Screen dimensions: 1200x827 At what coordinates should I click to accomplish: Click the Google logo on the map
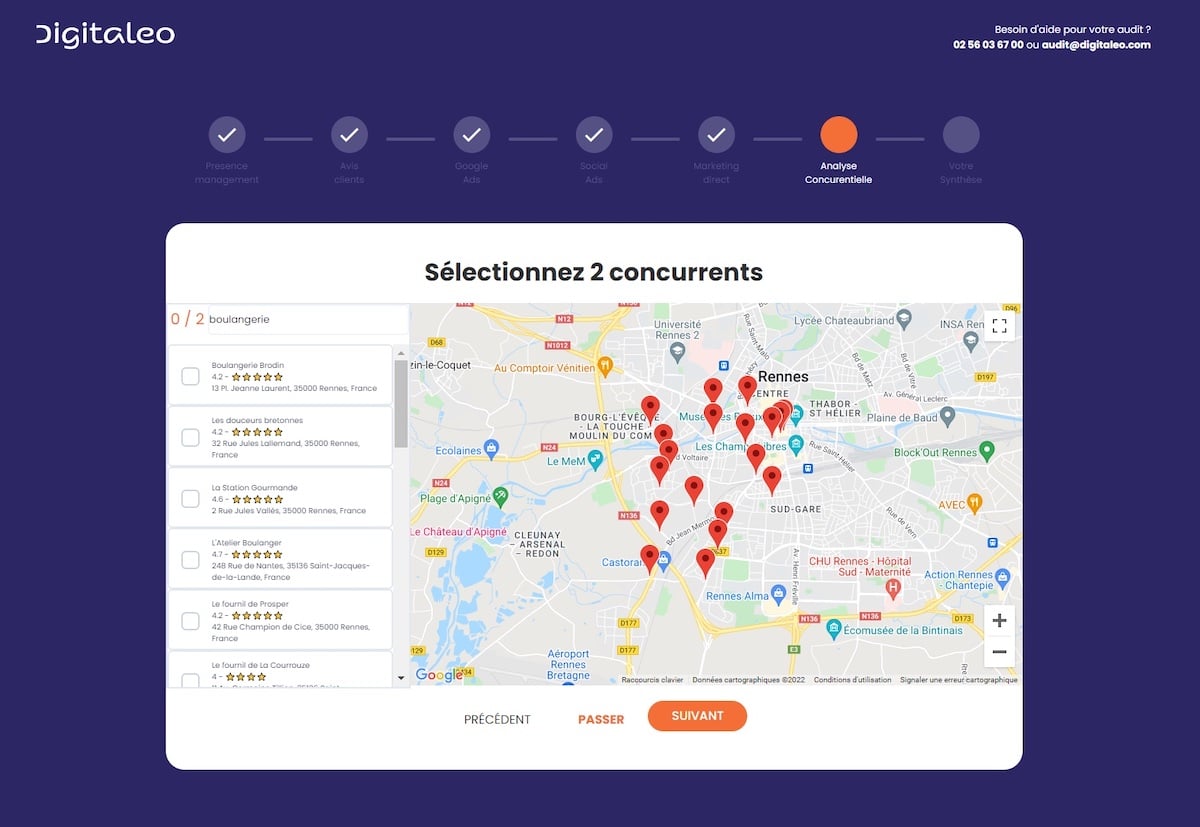440,676
